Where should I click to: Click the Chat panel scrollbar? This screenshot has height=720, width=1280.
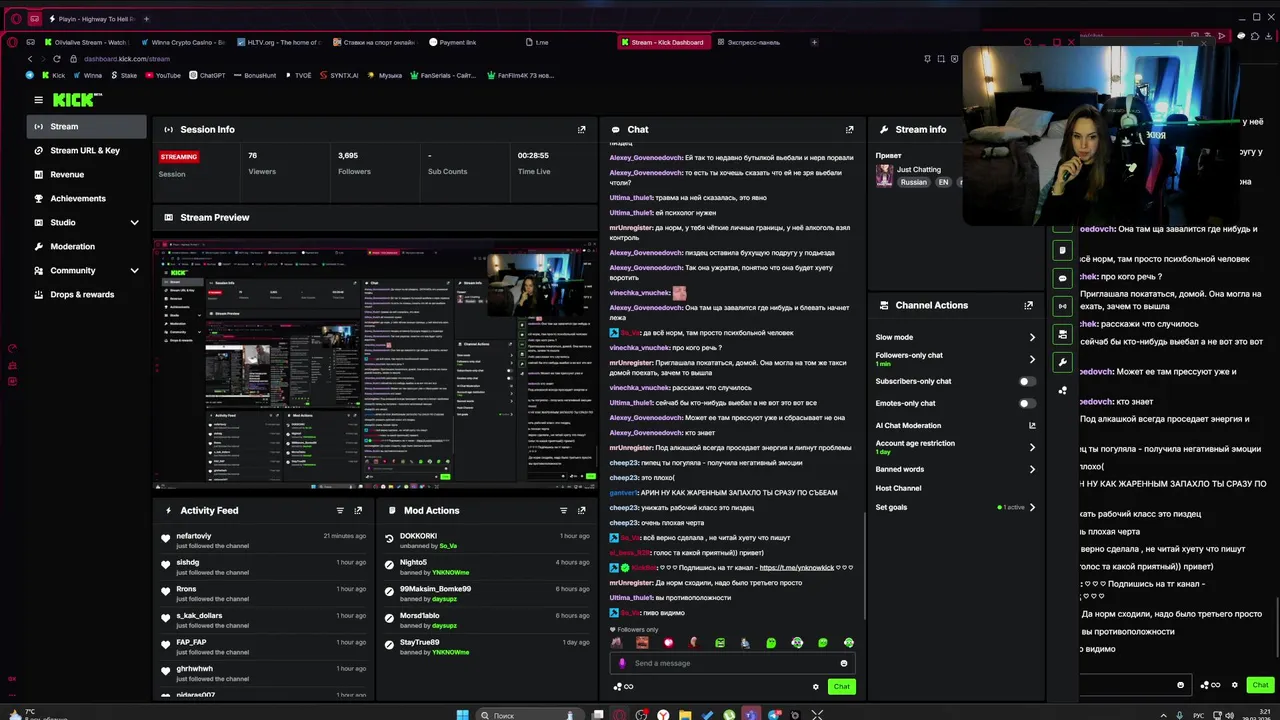click(x=865, y=565)
